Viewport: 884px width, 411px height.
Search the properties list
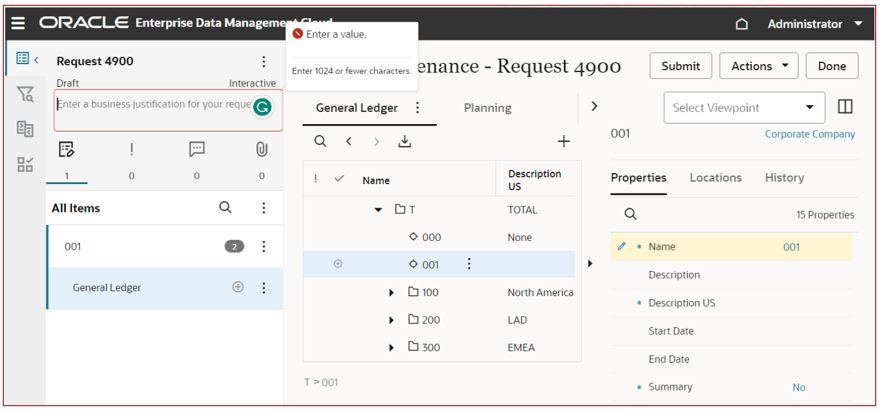pos(630,214)
